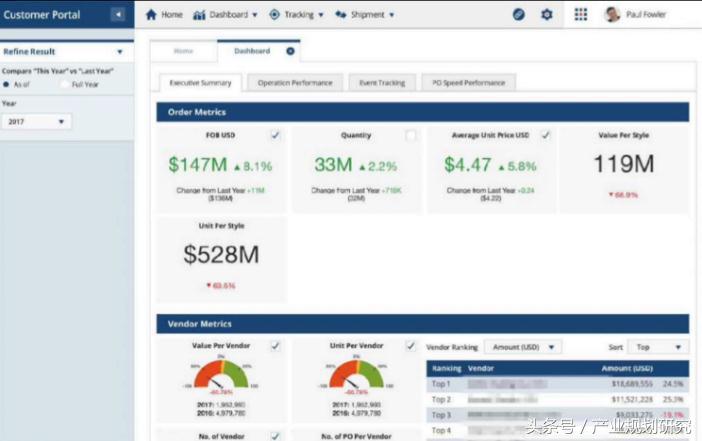This screenshot has width=702, height=441.
Task: Toggle the Value Per Vendor checkbox
Action: pyautogui.click(x=276, y=346)
